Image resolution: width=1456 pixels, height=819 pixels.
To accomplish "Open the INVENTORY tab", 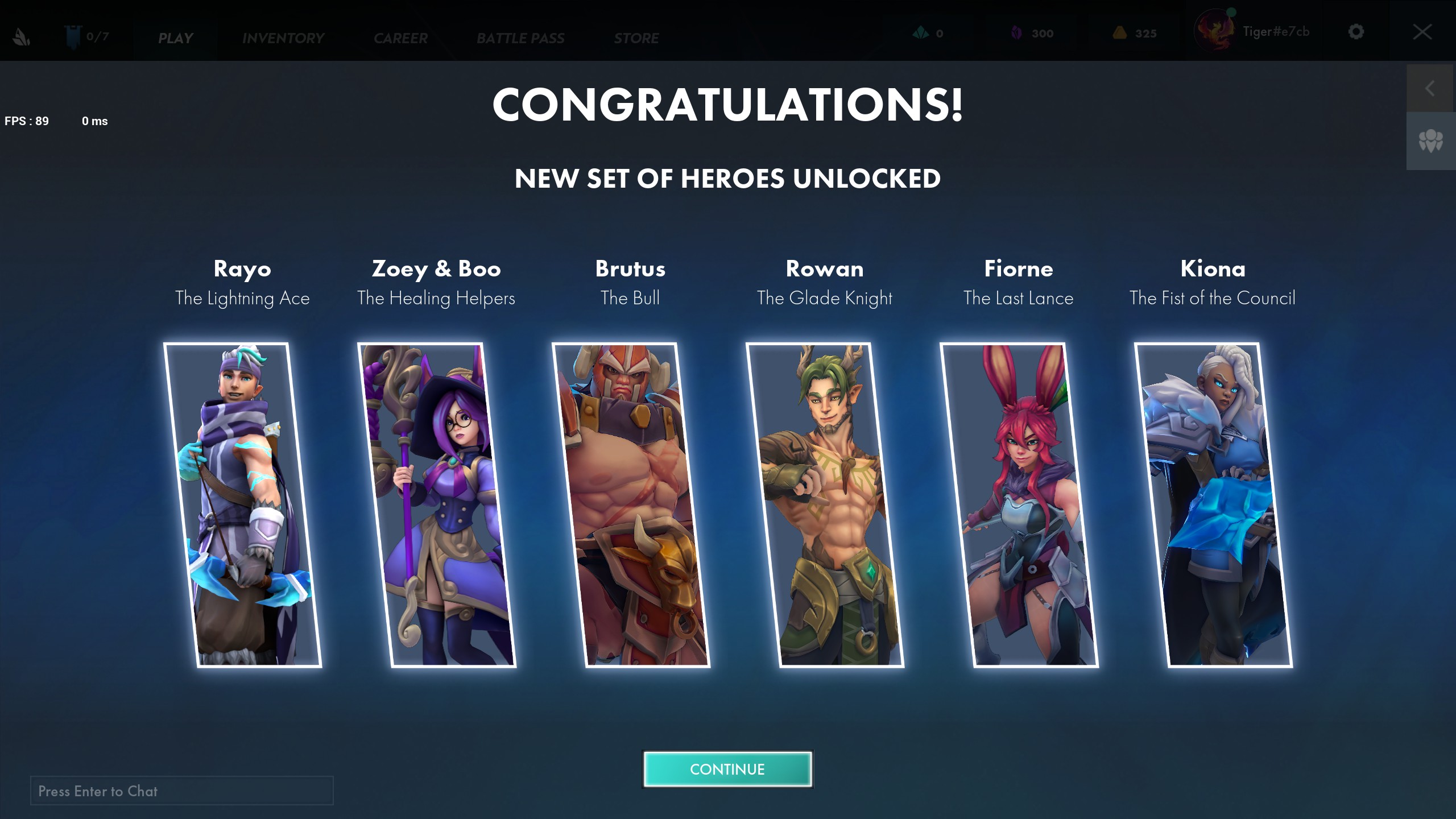I will (x=283, y=38).
